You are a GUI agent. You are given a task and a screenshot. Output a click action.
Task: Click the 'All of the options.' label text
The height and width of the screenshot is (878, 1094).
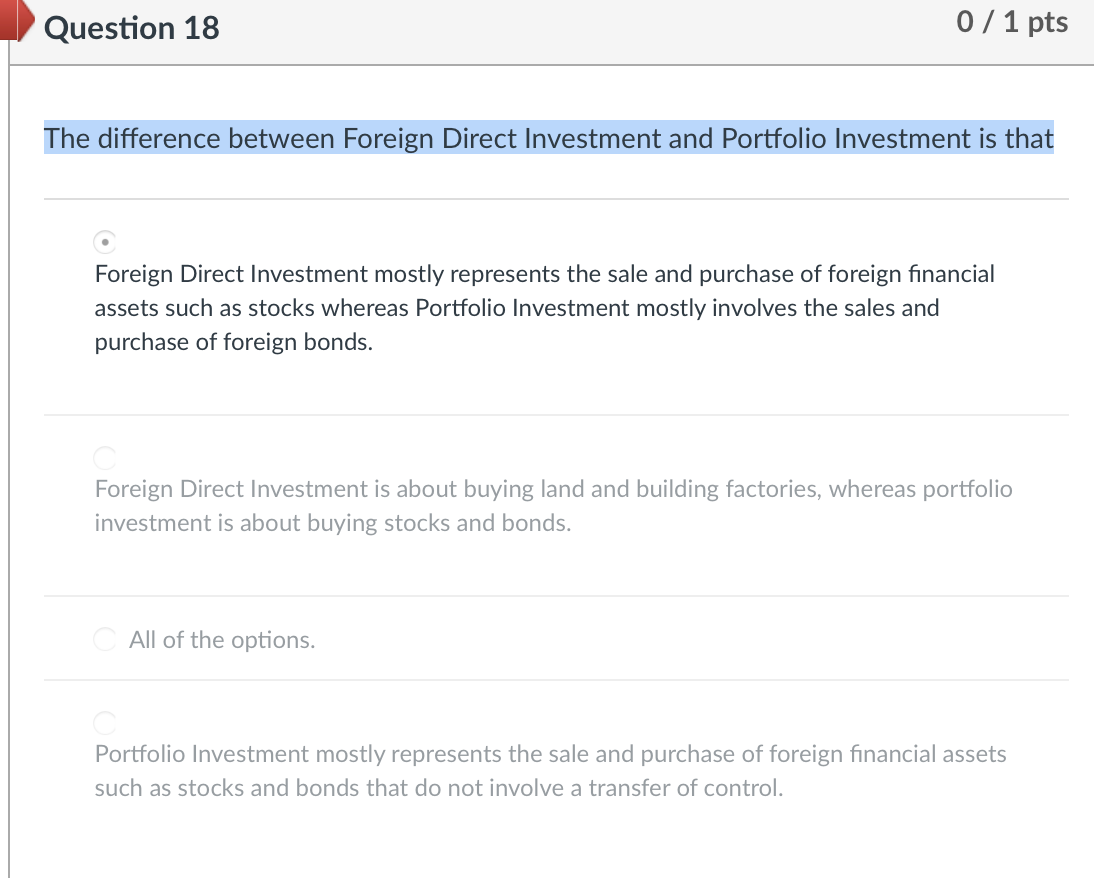(222, 639)
